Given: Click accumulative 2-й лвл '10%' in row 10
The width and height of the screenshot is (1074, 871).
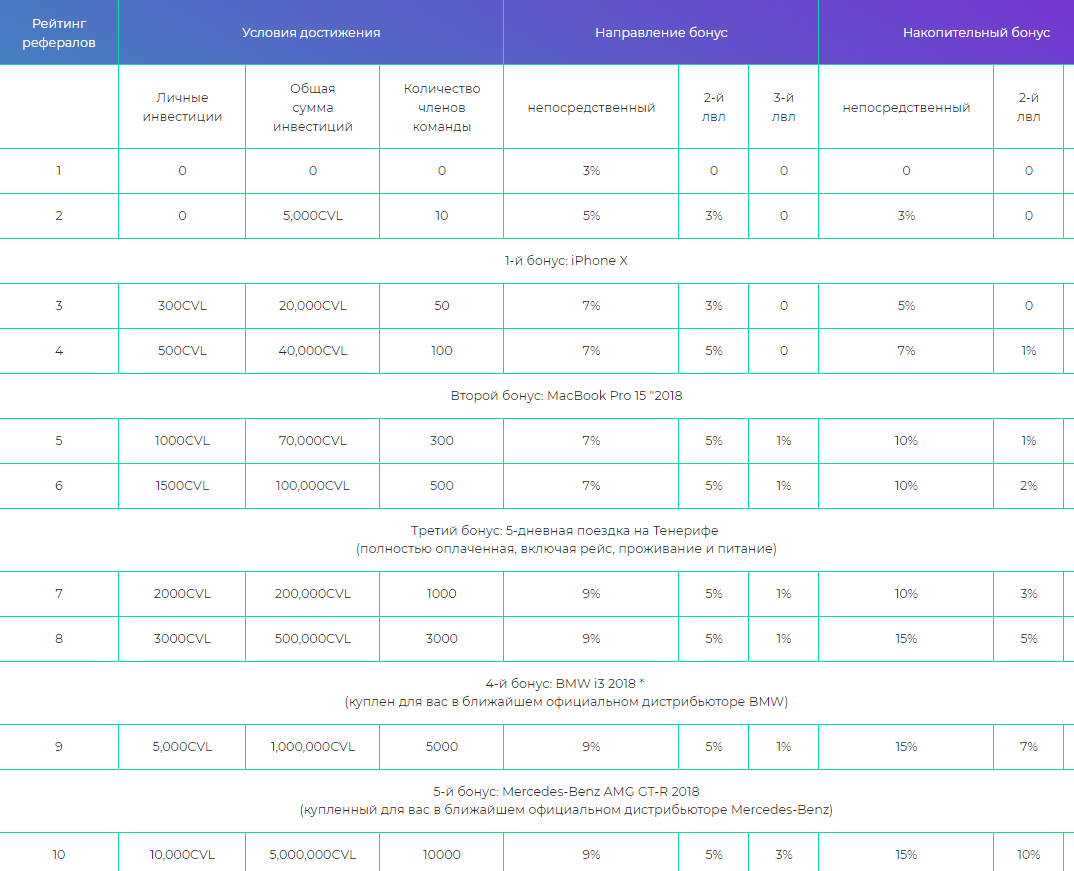Looking at the screenshot, I should (x=1028, y=855).
